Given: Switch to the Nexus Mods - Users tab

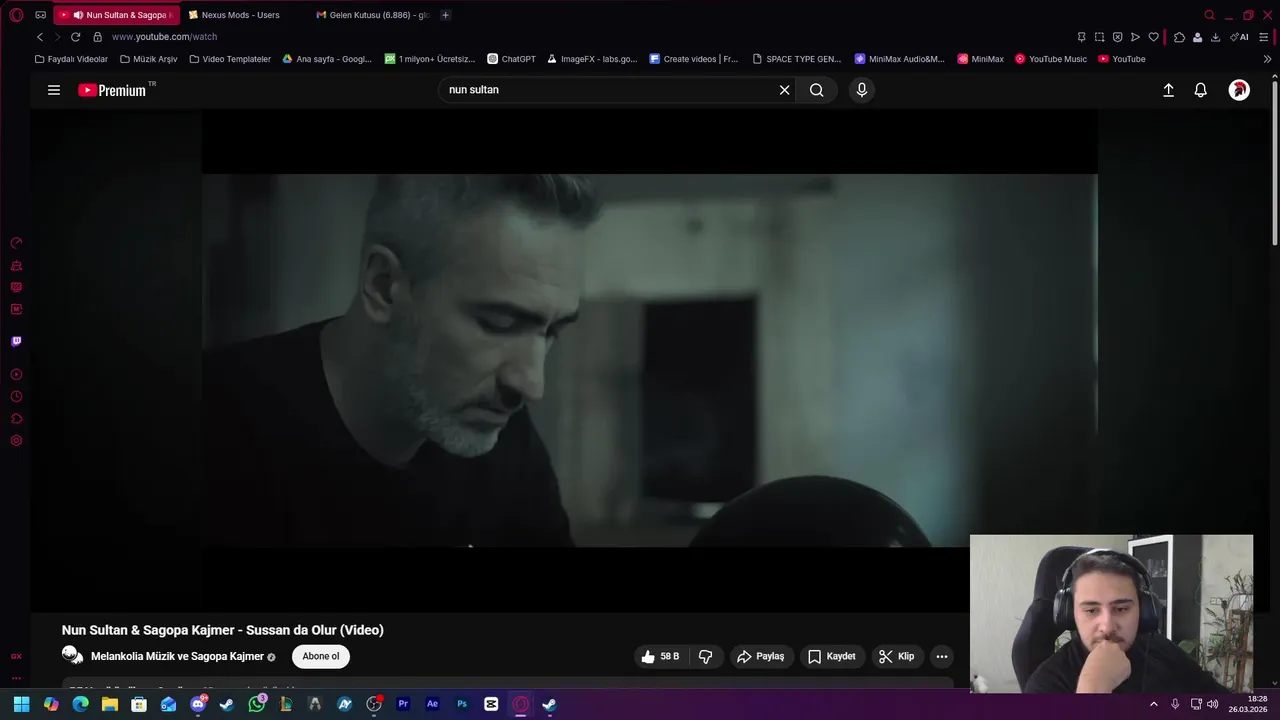Looking at the screenshot, I should click(x=240, y=15).
